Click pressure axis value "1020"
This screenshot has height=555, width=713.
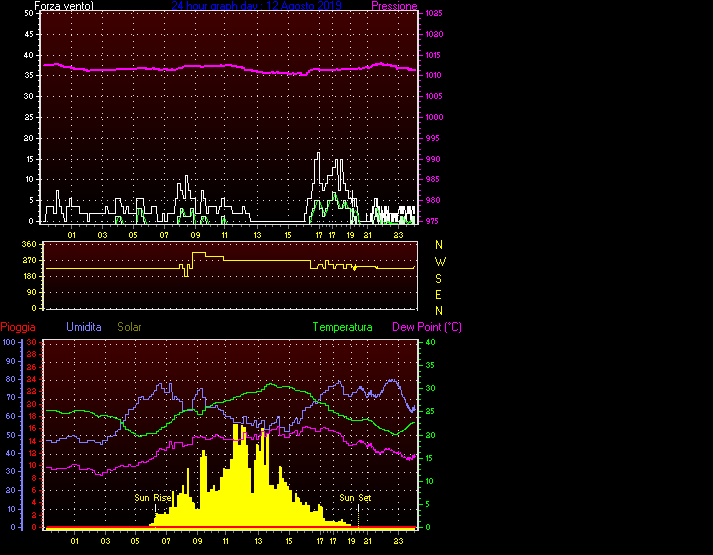click(434, 34)
